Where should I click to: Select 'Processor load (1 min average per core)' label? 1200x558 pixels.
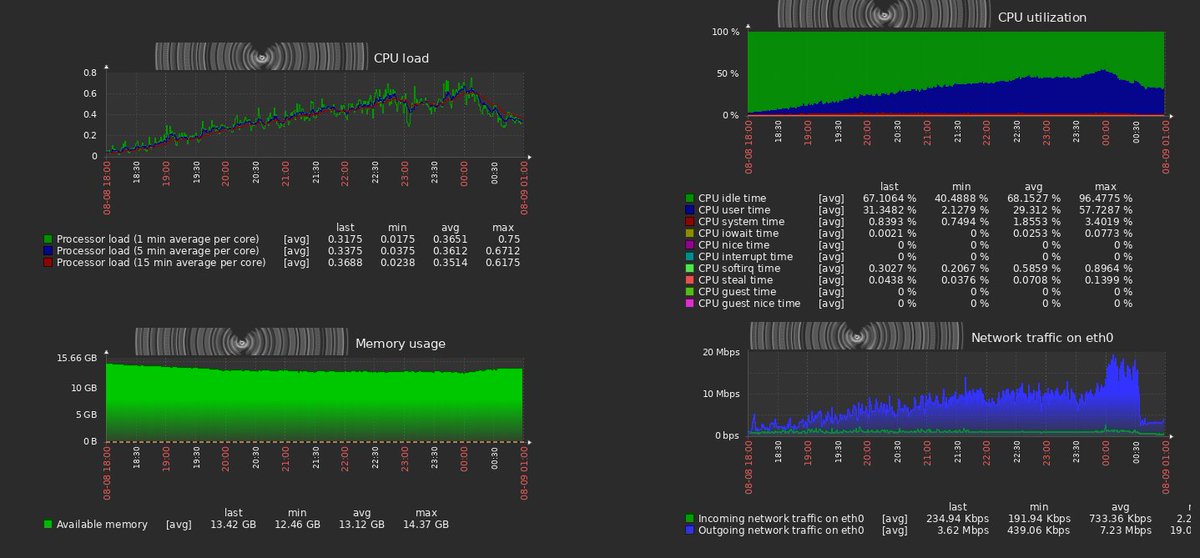[x=158, y=239]
